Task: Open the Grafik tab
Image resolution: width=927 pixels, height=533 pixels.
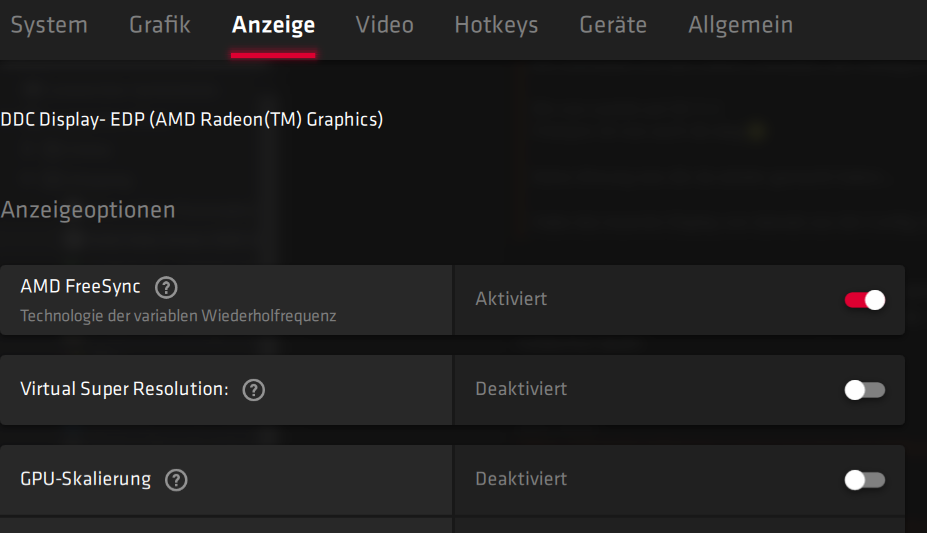Action: tap(160, 25)
